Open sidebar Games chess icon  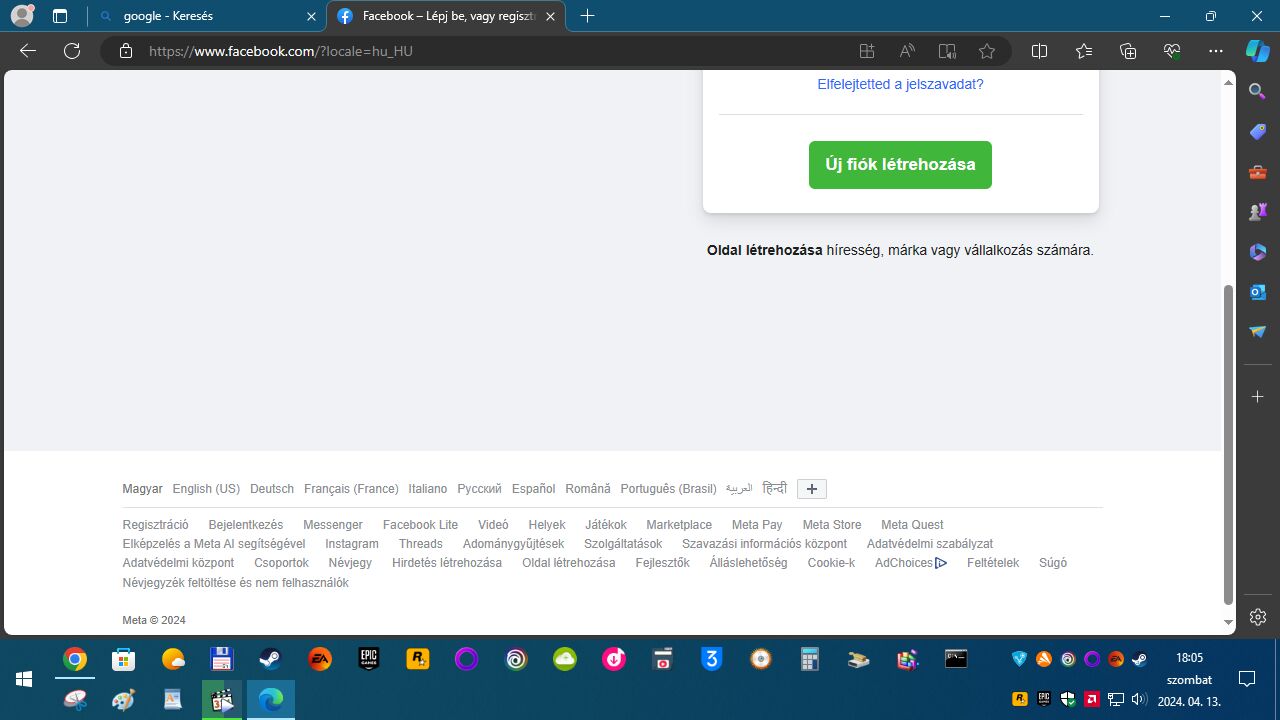[1258, 212]
